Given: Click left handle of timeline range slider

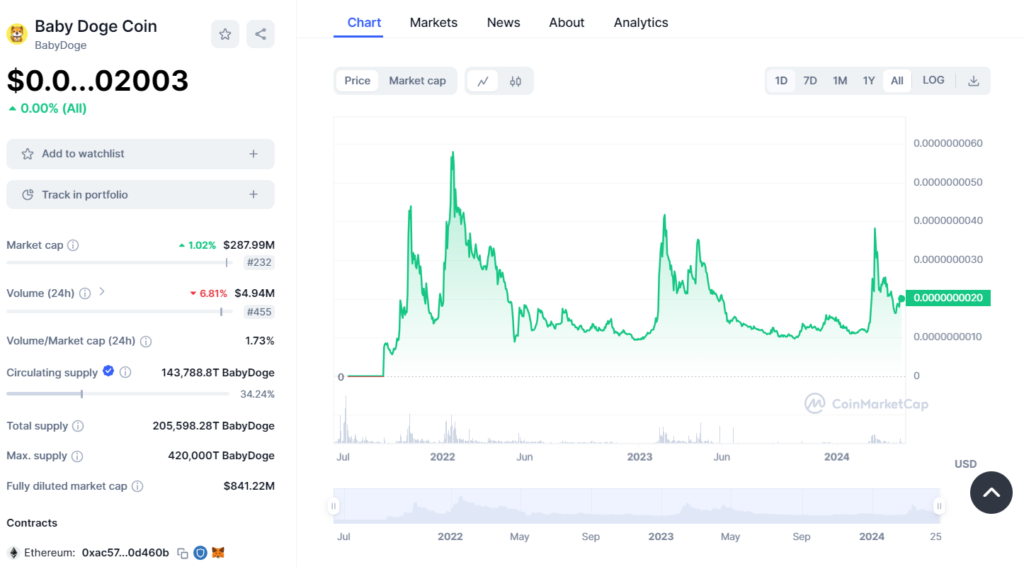Looking at the screenshot, I should point(336,507).
